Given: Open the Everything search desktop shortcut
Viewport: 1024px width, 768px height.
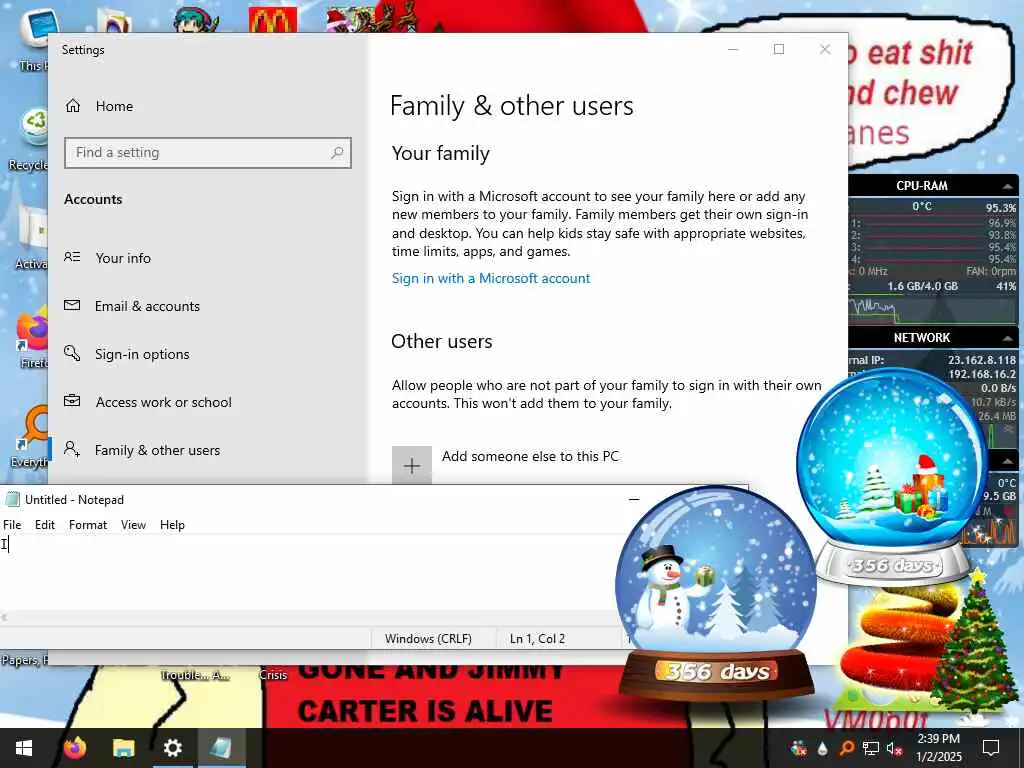Looking at the screenshot, I should click(x=31, y=438).
